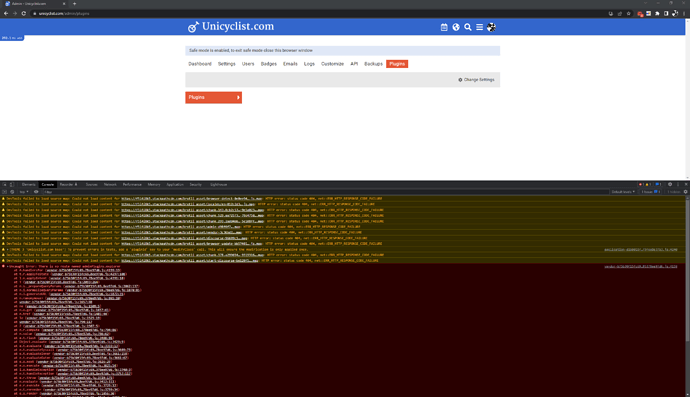
Task: Click the Safe mode is enabled banner
Action: click(342, 51)
